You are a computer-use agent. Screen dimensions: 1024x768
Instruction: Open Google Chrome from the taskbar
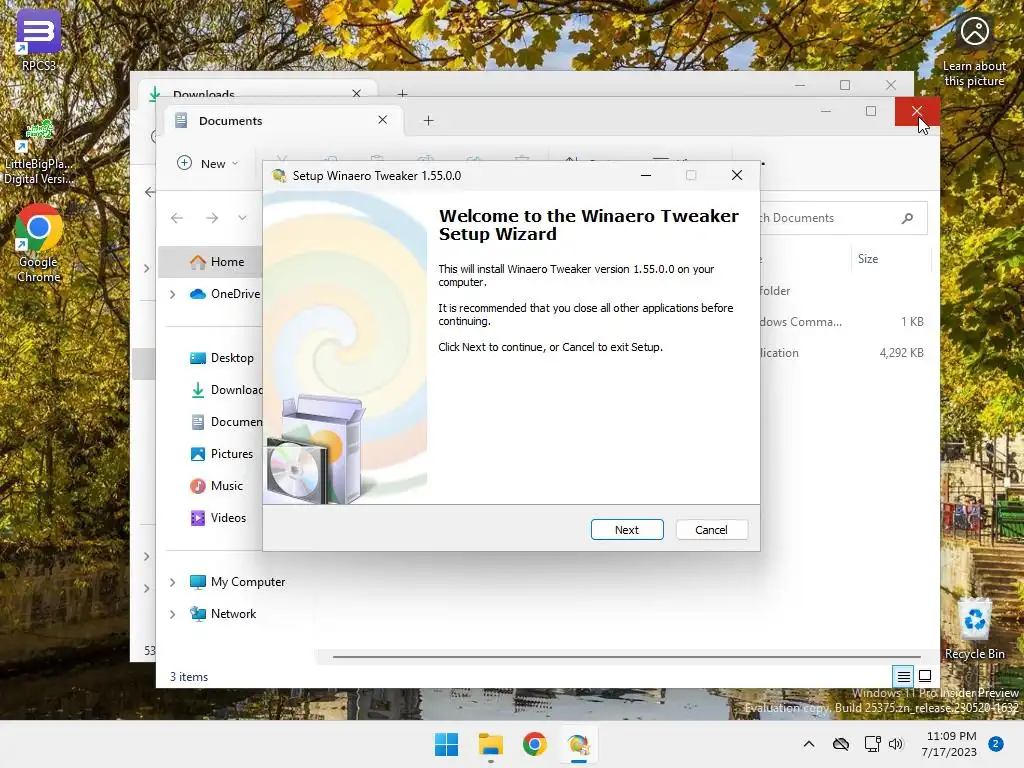tap(534, 744)
